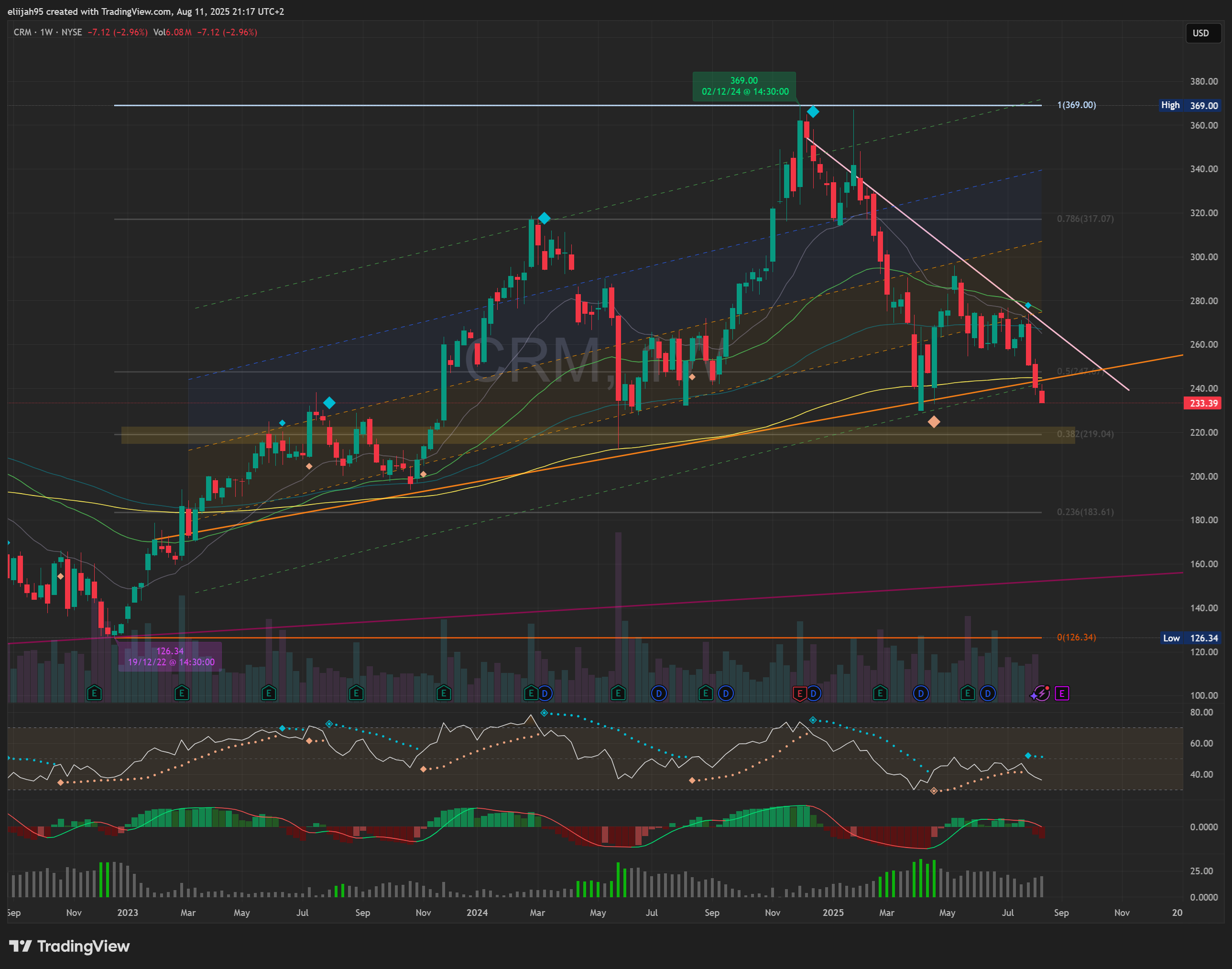This screenshot has width=1232, height=969.
Task: Open the dividend D marker at April 2025
Action: coord(921,693)
